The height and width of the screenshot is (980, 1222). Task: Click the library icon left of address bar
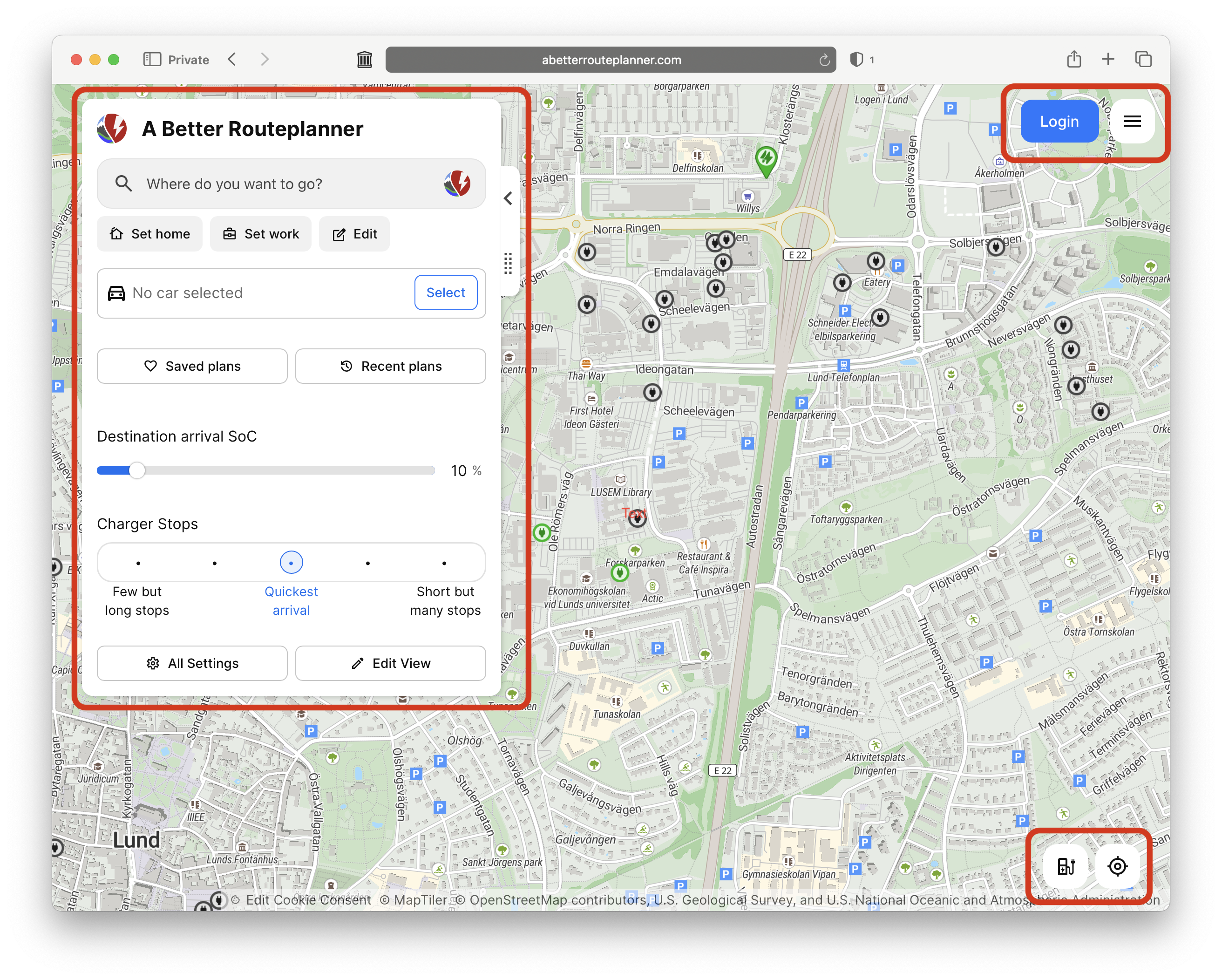click(365, 60)
